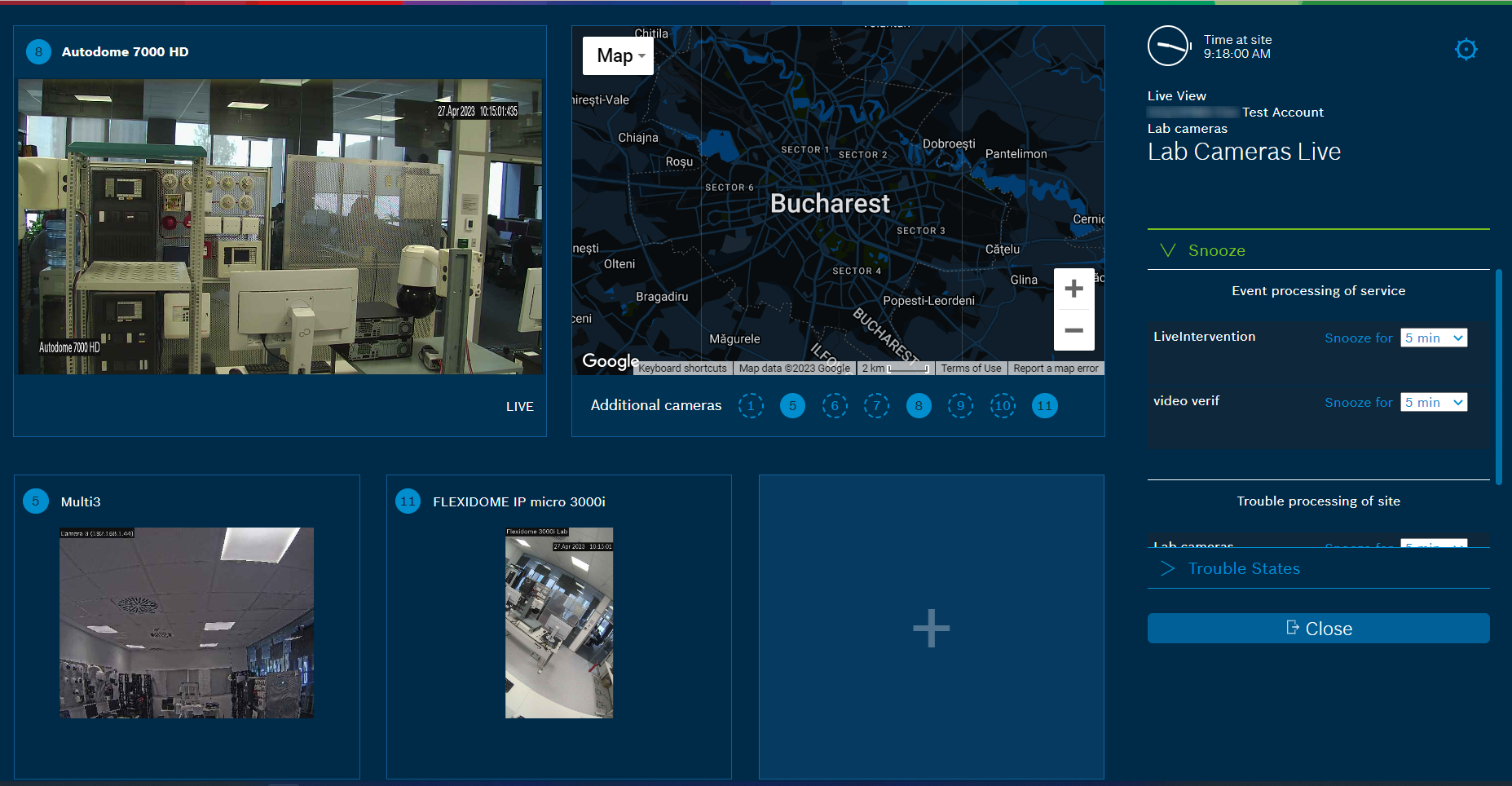Zoom in on the Bucharest map
The image size is (1512, 786).
click(1073, 289)
